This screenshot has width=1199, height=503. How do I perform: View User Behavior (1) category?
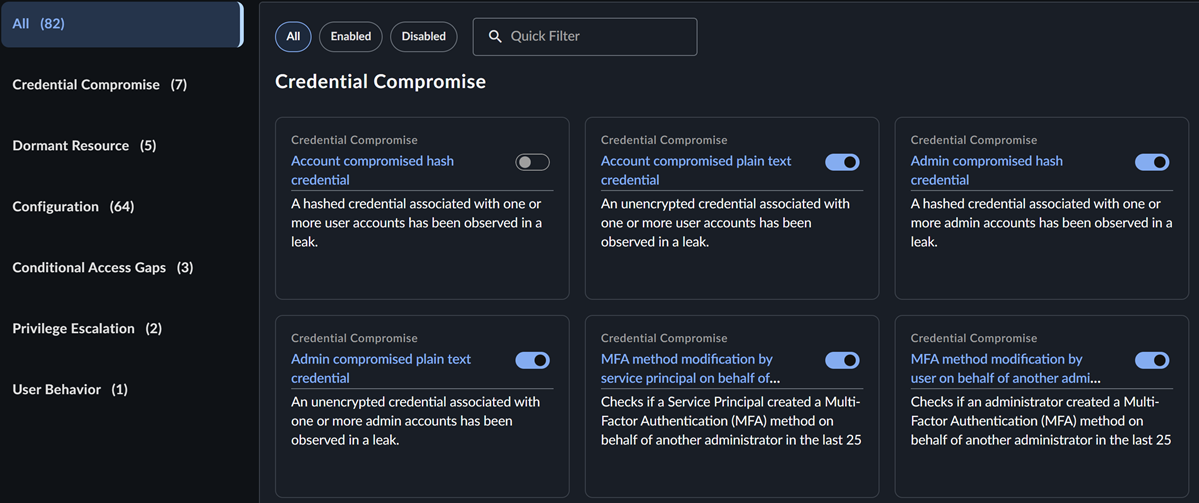pyautogui.click(x=70, y=390)
